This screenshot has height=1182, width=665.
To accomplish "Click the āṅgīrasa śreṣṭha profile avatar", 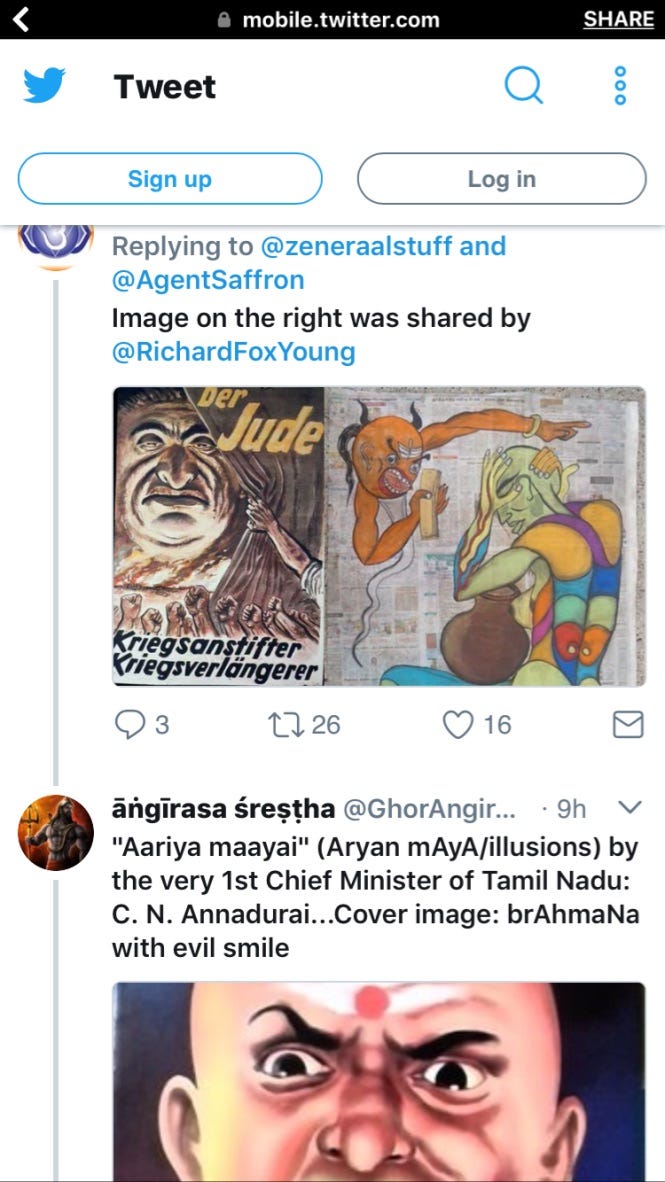I will [56, 832].
